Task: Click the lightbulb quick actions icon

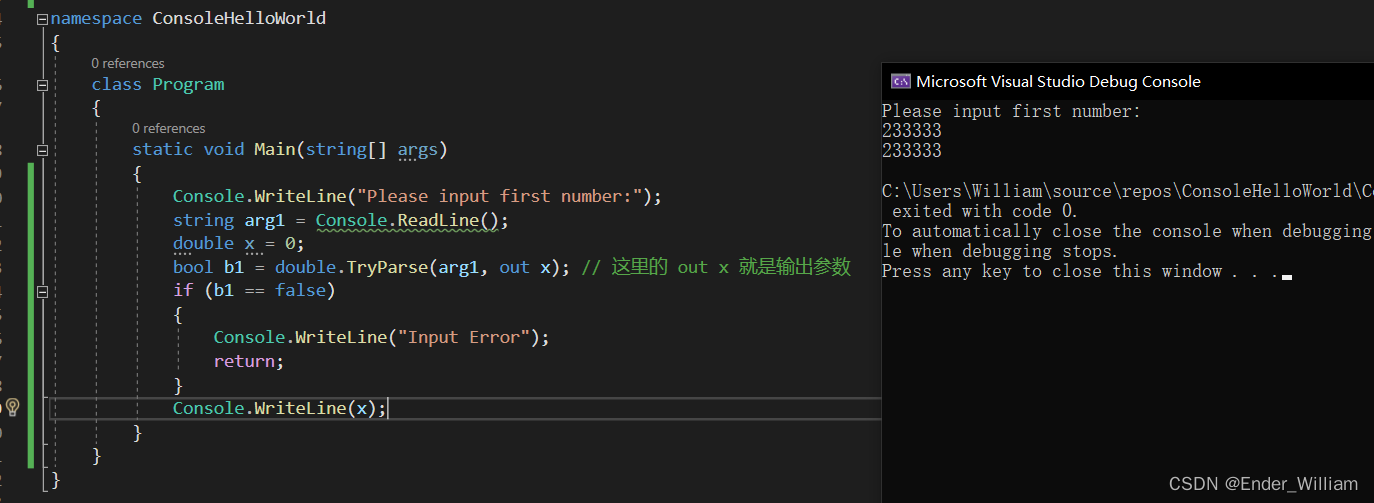Action: pos(13,407)
